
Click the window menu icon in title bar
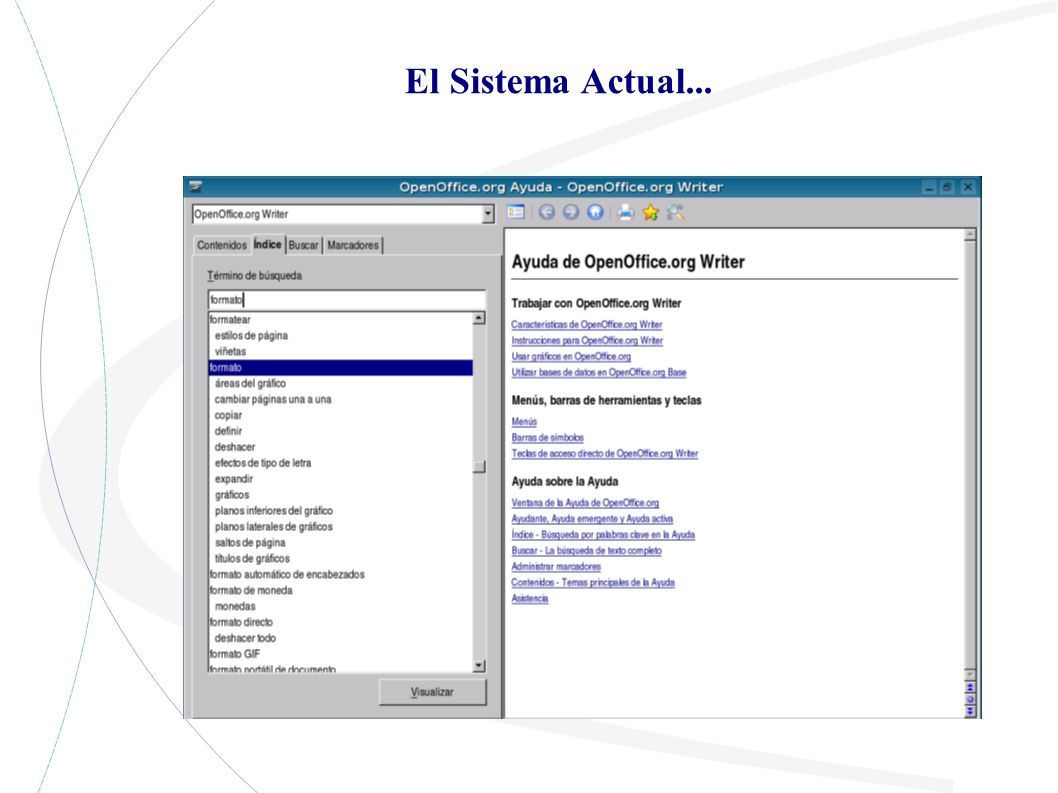[x=196, y=187]
